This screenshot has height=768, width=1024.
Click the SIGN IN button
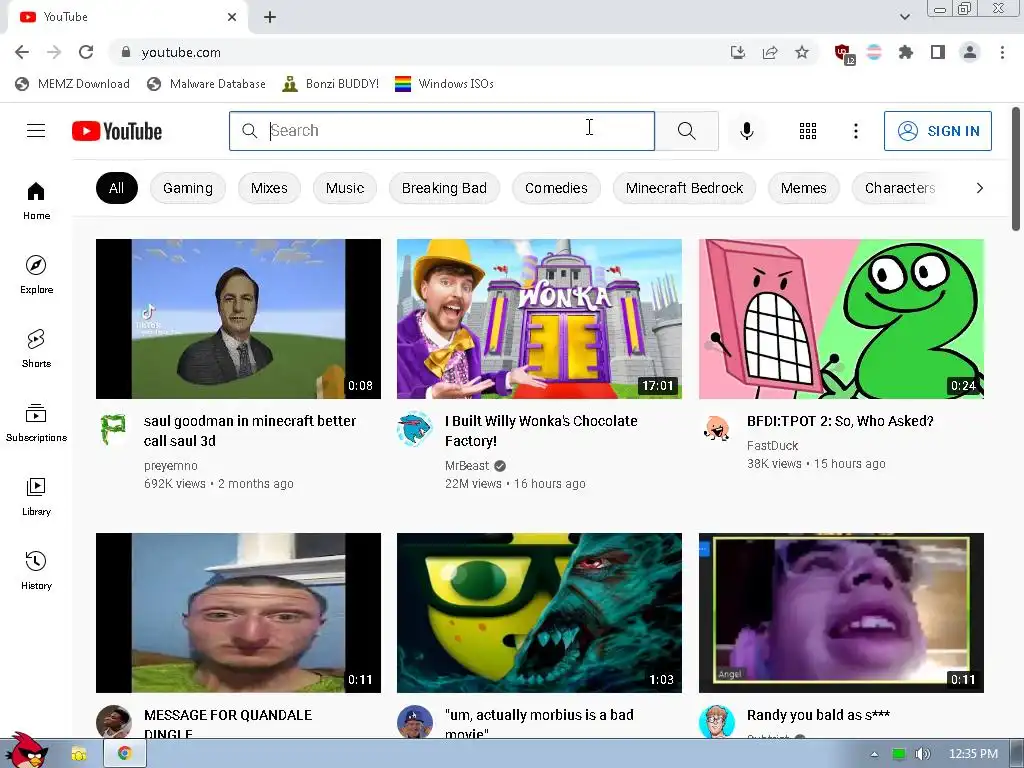click(938, 131)
